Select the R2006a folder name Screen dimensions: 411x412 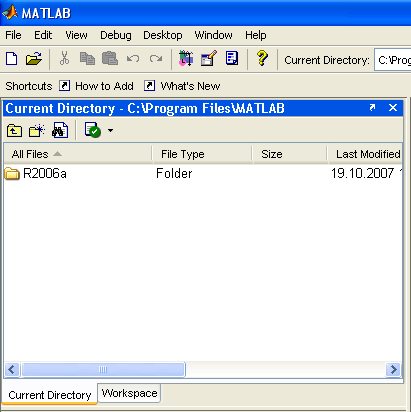point(45,173)
